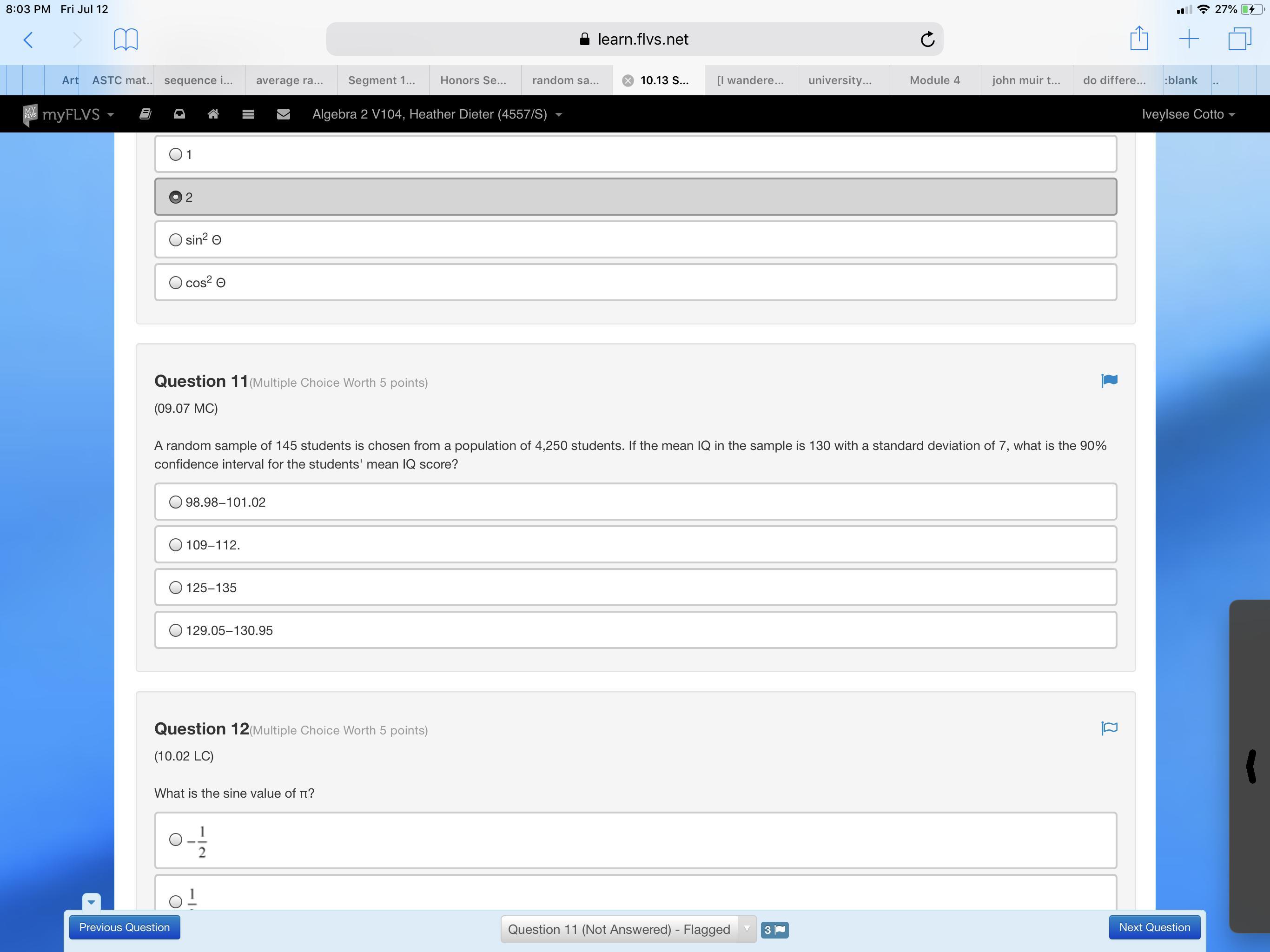The height and width of the screenshot is (952, 1270).
Task: Choose the 125–135 answer option
Action: pos(176,588)
